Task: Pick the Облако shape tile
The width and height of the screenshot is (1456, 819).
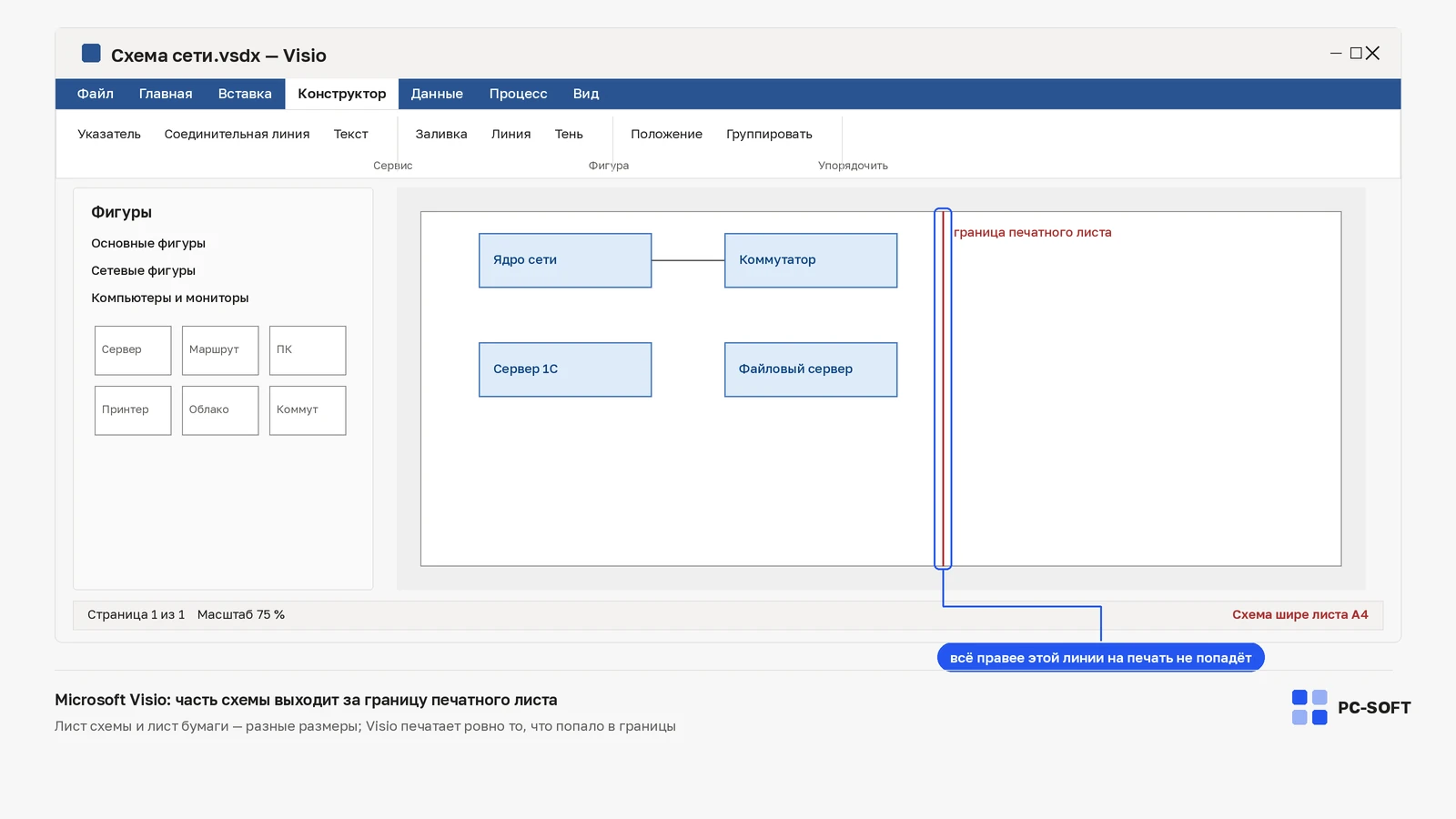Action: point(220,410)
